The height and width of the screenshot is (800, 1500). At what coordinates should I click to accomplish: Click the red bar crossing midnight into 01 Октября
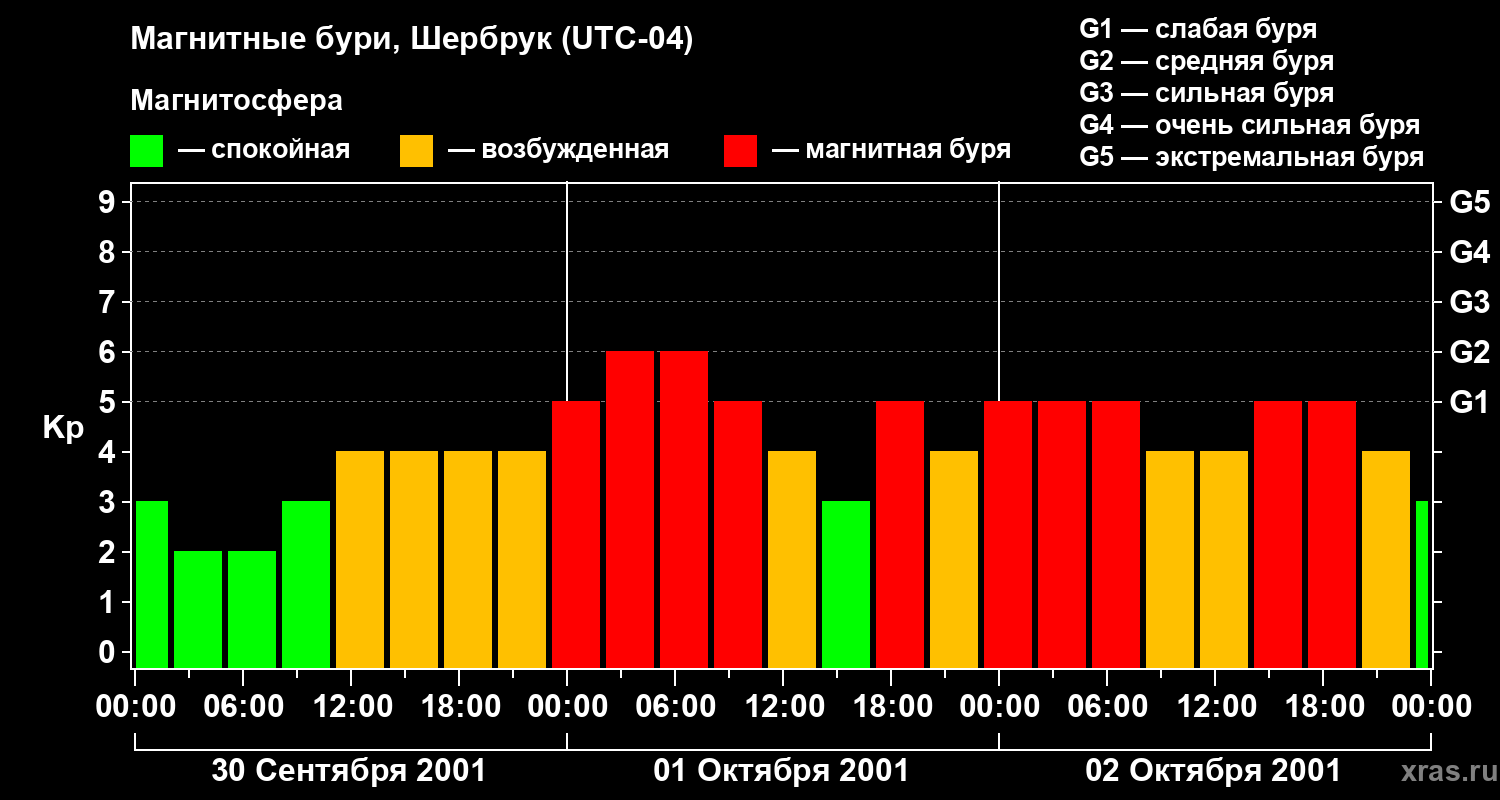pos(576,535)
